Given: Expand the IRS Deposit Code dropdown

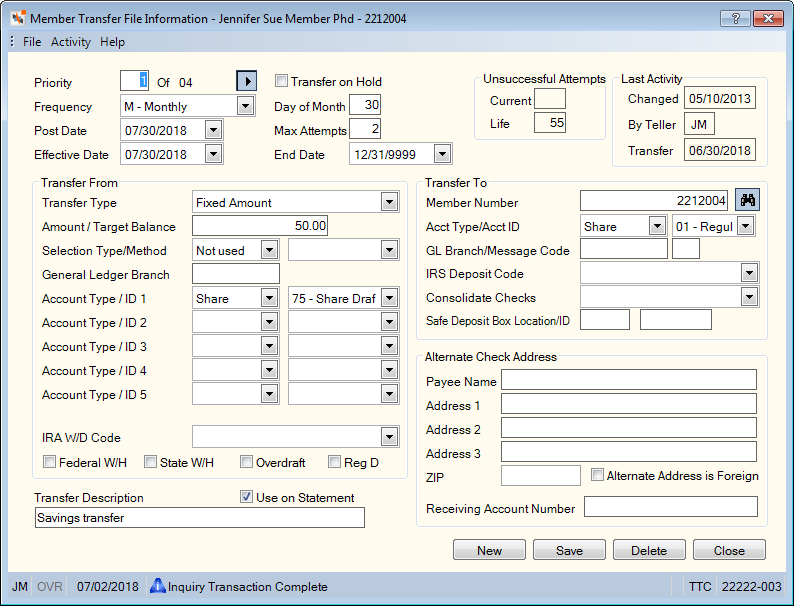Looking at the screenshot, I should click(749, 273).
